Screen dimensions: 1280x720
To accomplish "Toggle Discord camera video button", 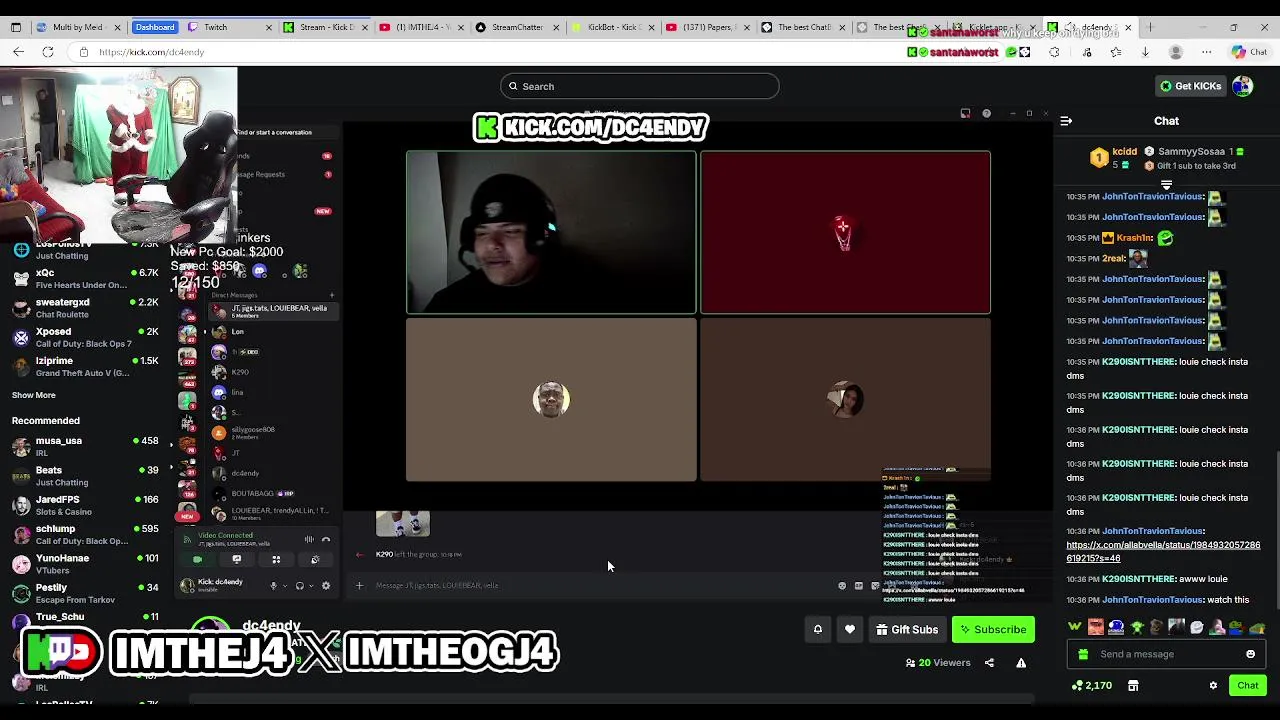I will 198,560.
